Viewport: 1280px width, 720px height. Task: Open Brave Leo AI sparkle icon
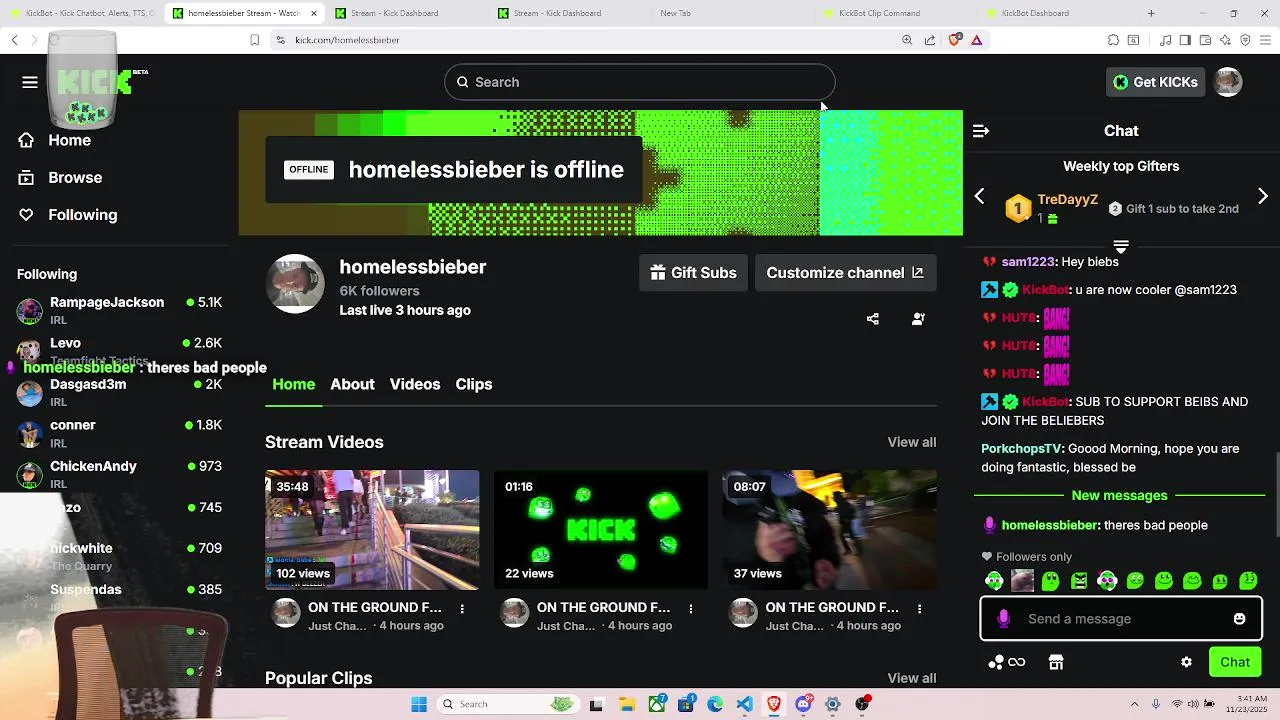[x=1225, y=40]
